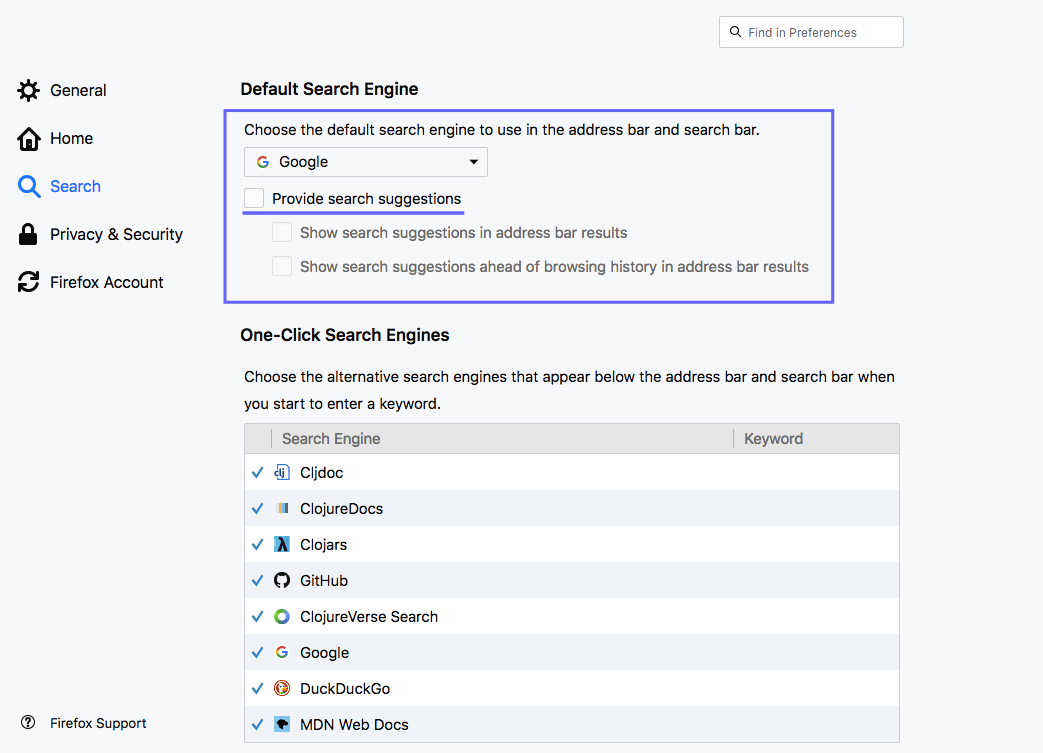
Task: Click the Privacy & Security lock icon
Action: tap(29, 234)
